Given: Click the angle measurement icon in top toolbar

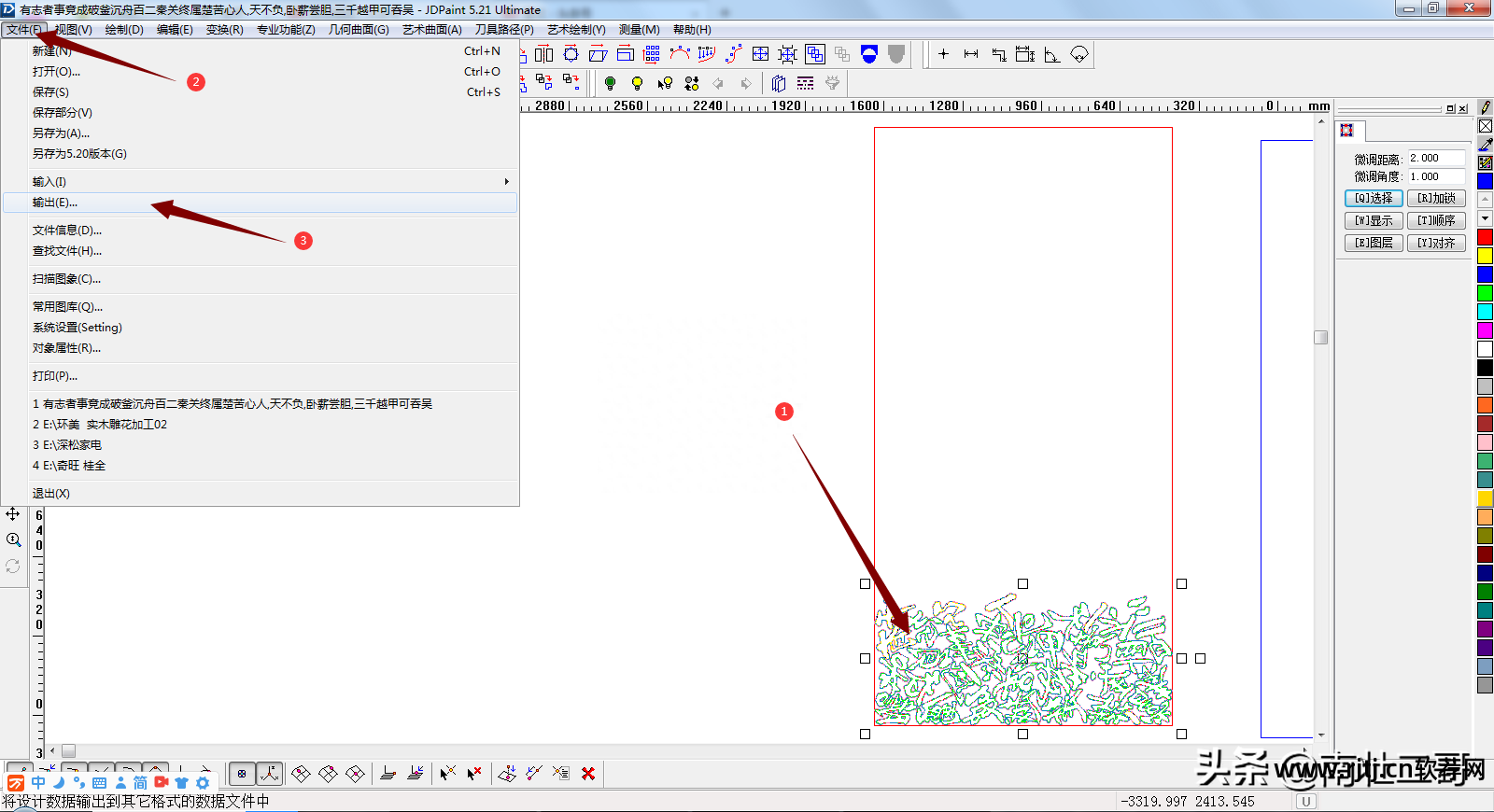Looking at the screenshot, I should (1051, 54).
